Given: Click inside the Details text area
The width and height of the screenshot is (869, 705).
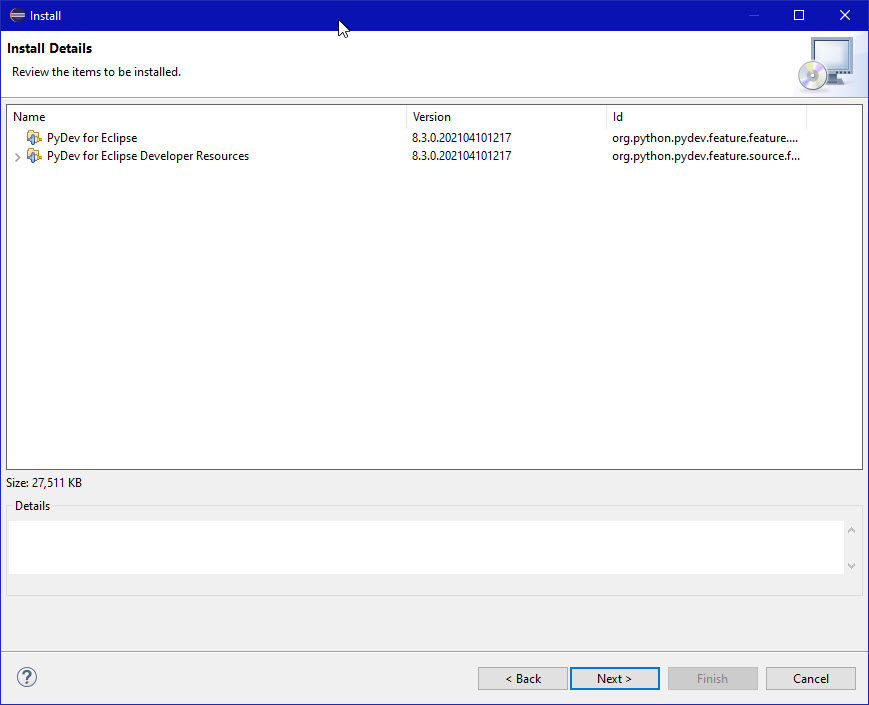Looking at the screenshot, I should pyautogui.click(x=425, y=547).
